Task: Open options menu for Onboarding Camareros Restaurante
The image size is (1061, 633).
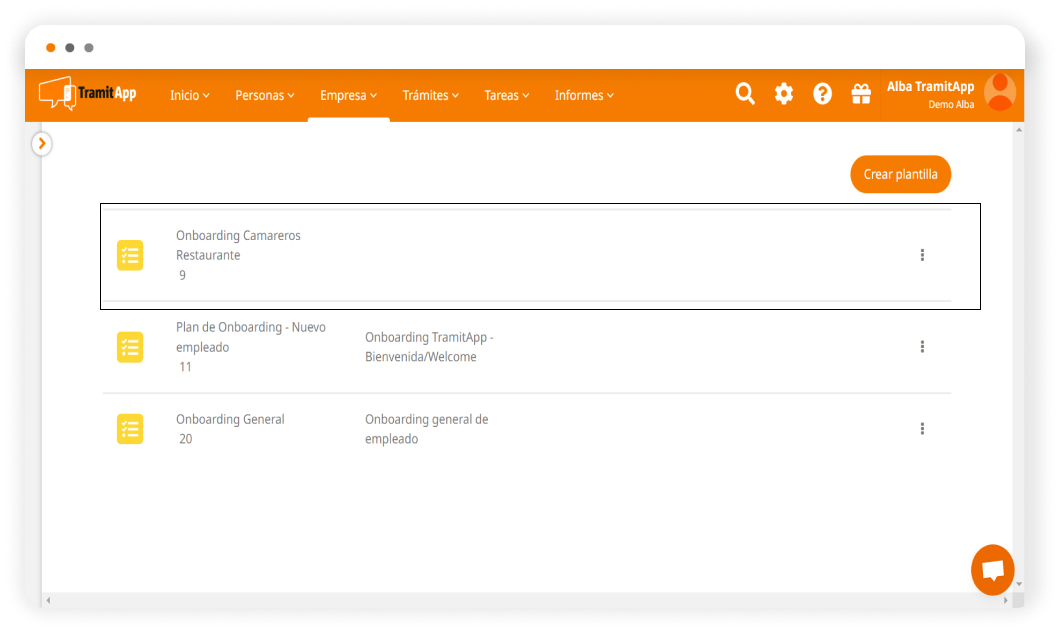Action: 922,255
